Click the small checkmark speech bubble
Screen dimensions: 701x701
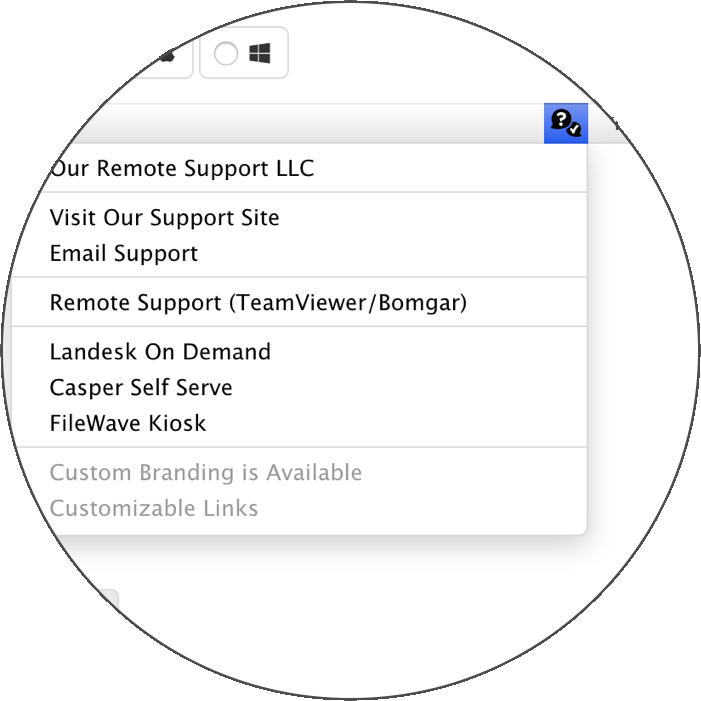point(574,130)
